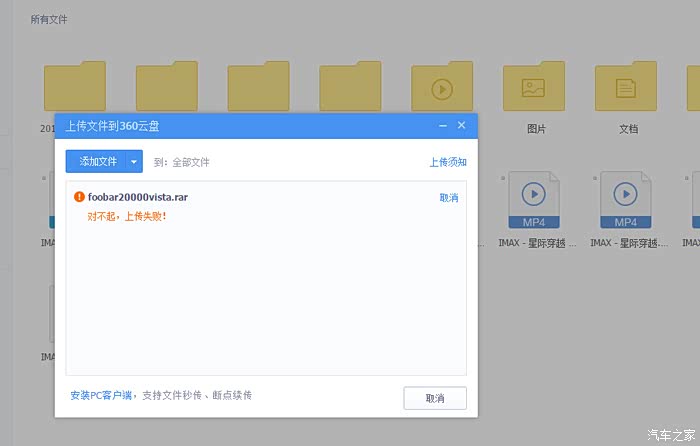This screenshot has height=446, width=700.
Task: Click the 全部文件 upload destination text
Action: click(191, 162)
